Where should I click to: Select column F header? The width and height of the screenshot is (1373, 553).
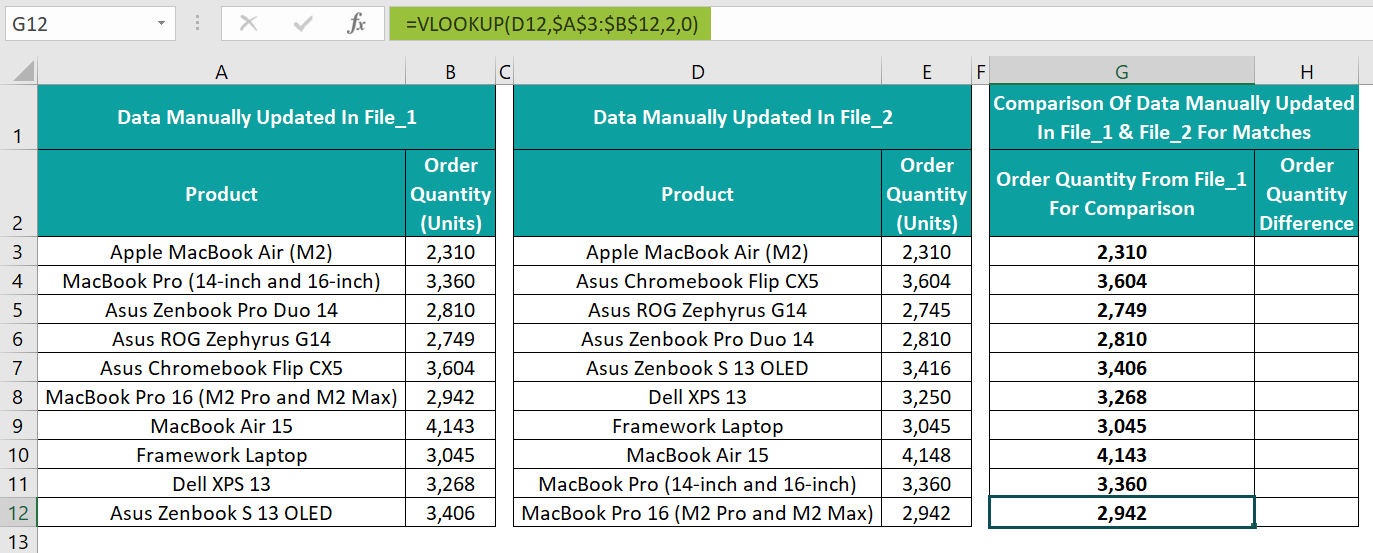[980, 72]
